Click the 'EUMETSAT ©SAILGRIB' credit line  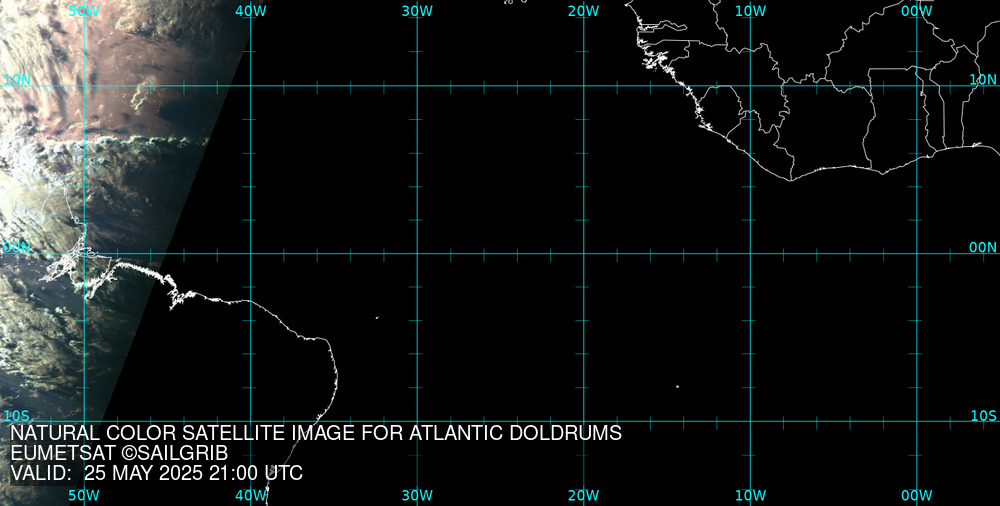[119, 453]
